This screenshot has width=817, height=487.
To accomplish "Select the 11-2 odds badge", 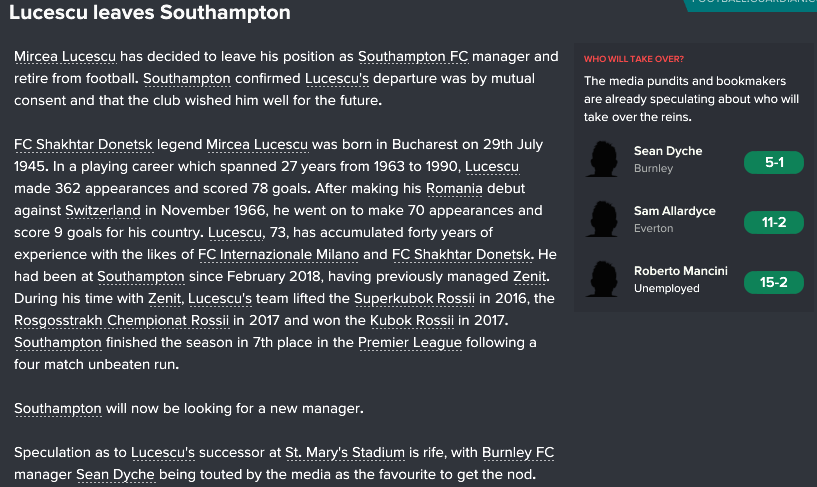I will 774,222.
